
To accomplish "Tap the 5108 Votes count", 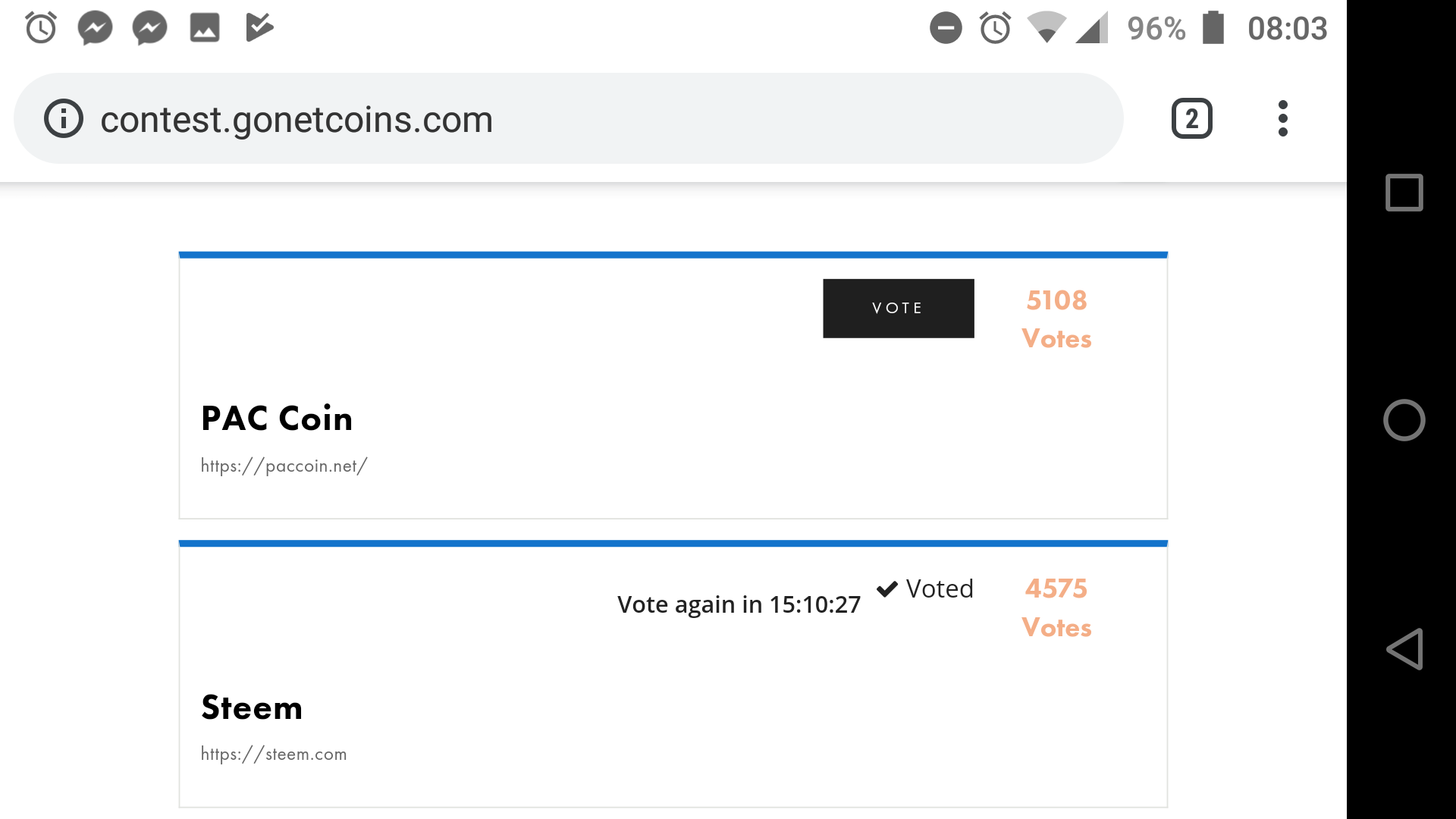I will (x=1056, y=319).
